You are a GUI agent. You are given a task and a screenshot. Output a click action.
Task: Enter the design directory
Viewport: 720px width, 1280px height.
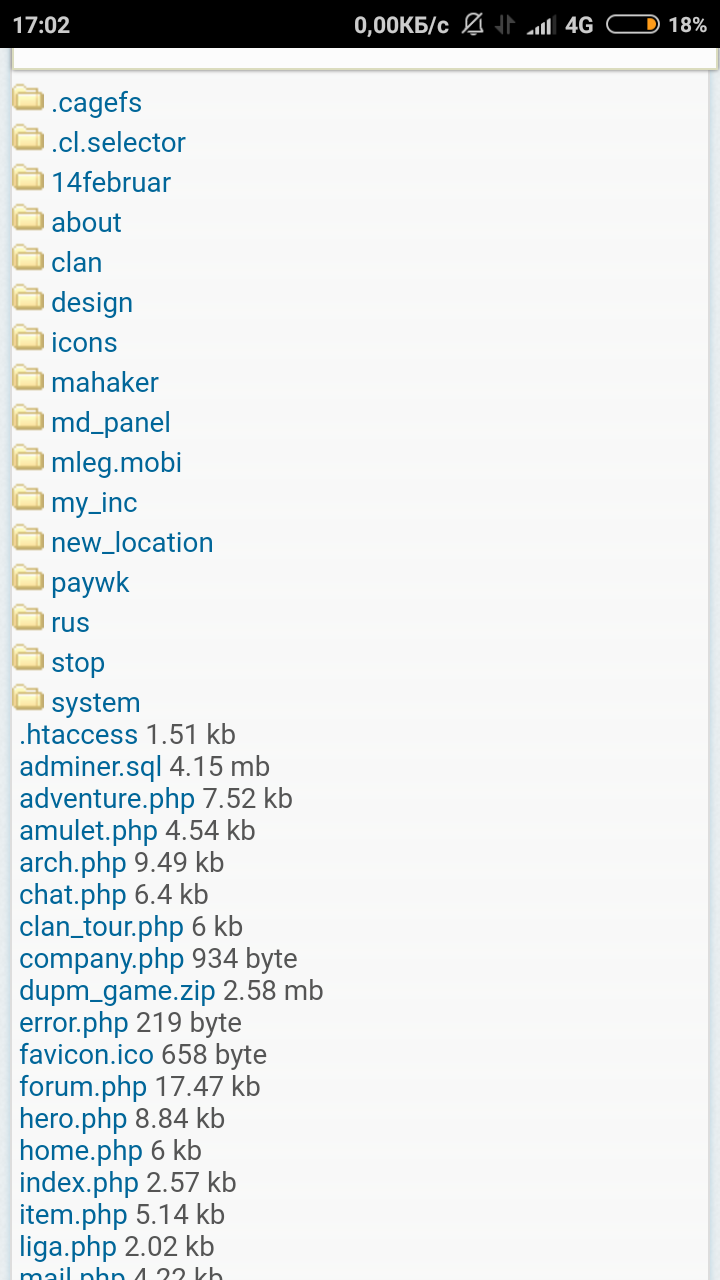point(92,303)
